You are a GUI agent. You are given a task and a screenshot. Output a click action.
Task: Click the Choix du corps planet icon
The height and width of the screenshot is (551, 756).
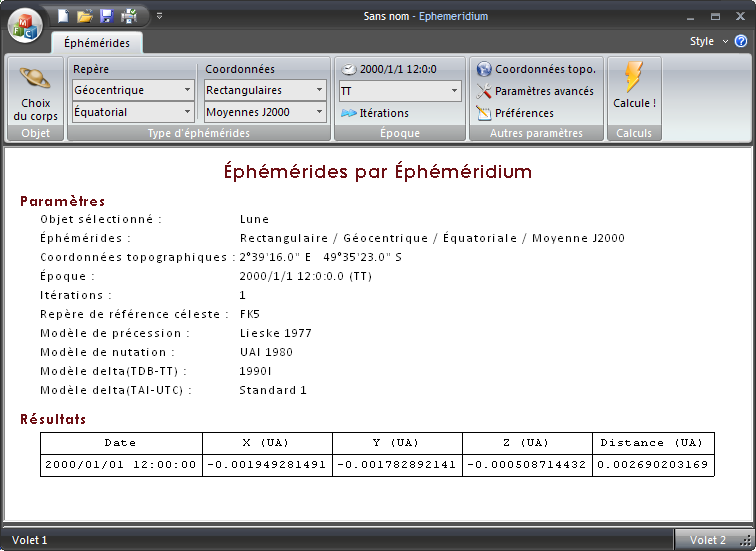36,79
